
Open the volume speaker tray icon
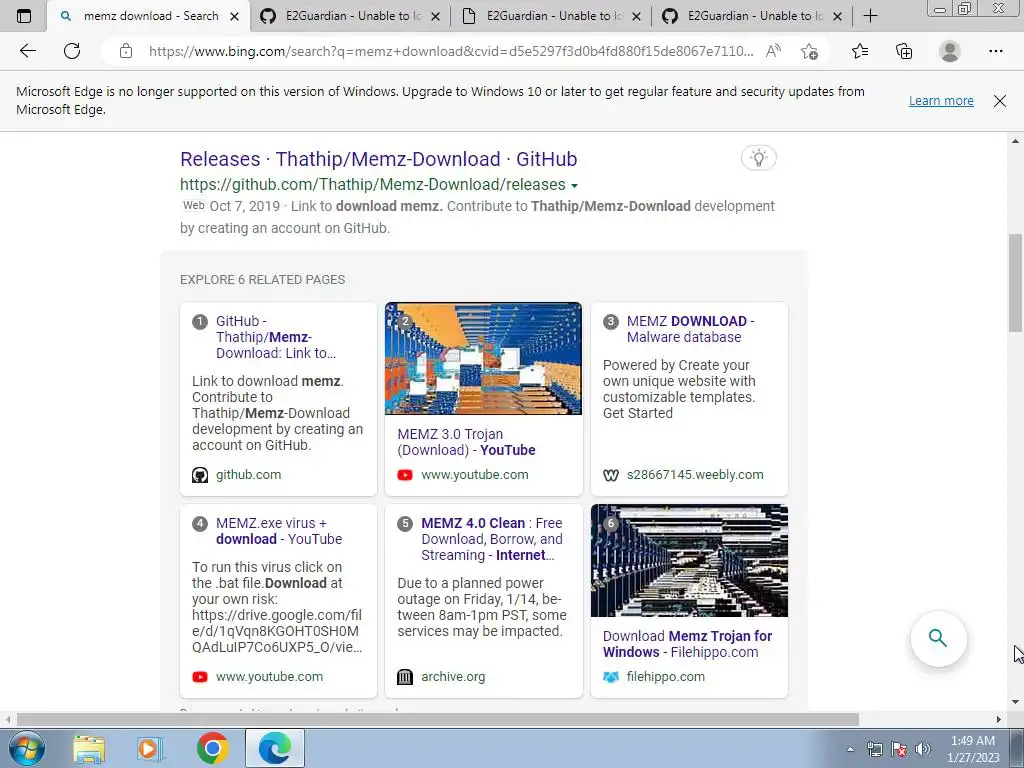tap(923, 749)
